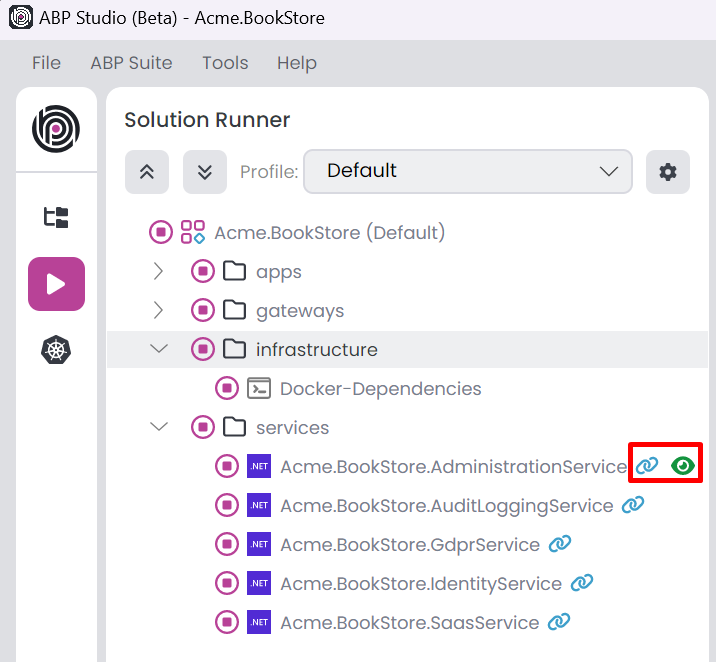Toggle run state of Docker-Dependencies
The height and width of the screenshot is (662, 716).
(227, 388)
